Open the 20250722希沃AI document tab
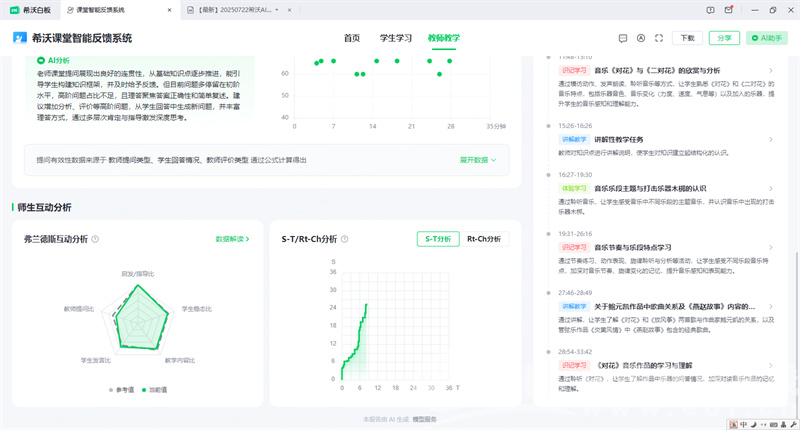Screen dimensions: 800x430 pos(240,10)
